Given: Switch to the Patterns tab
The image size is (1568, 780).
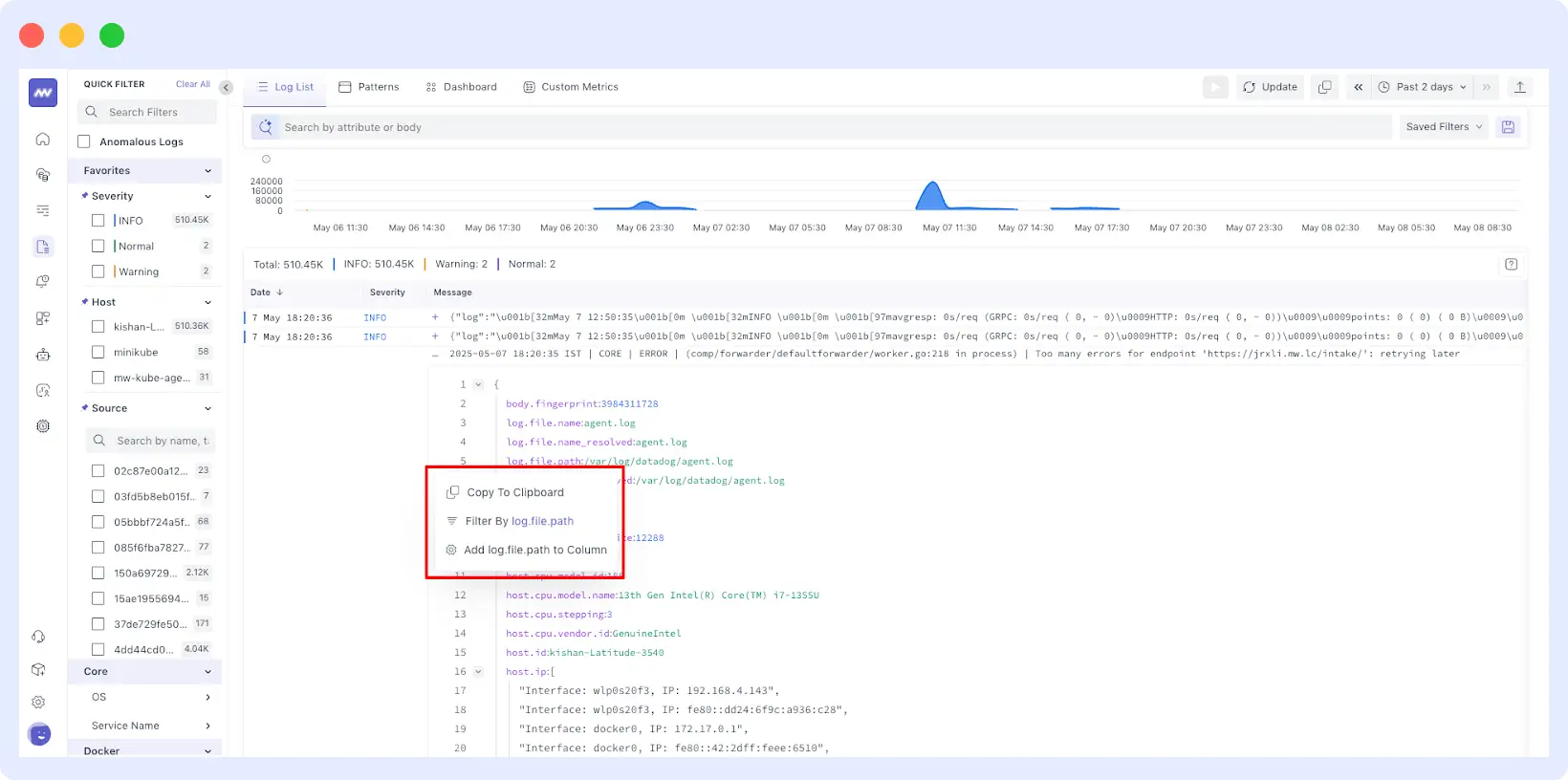Looking at the screenshot, I should tap(369, 87).
